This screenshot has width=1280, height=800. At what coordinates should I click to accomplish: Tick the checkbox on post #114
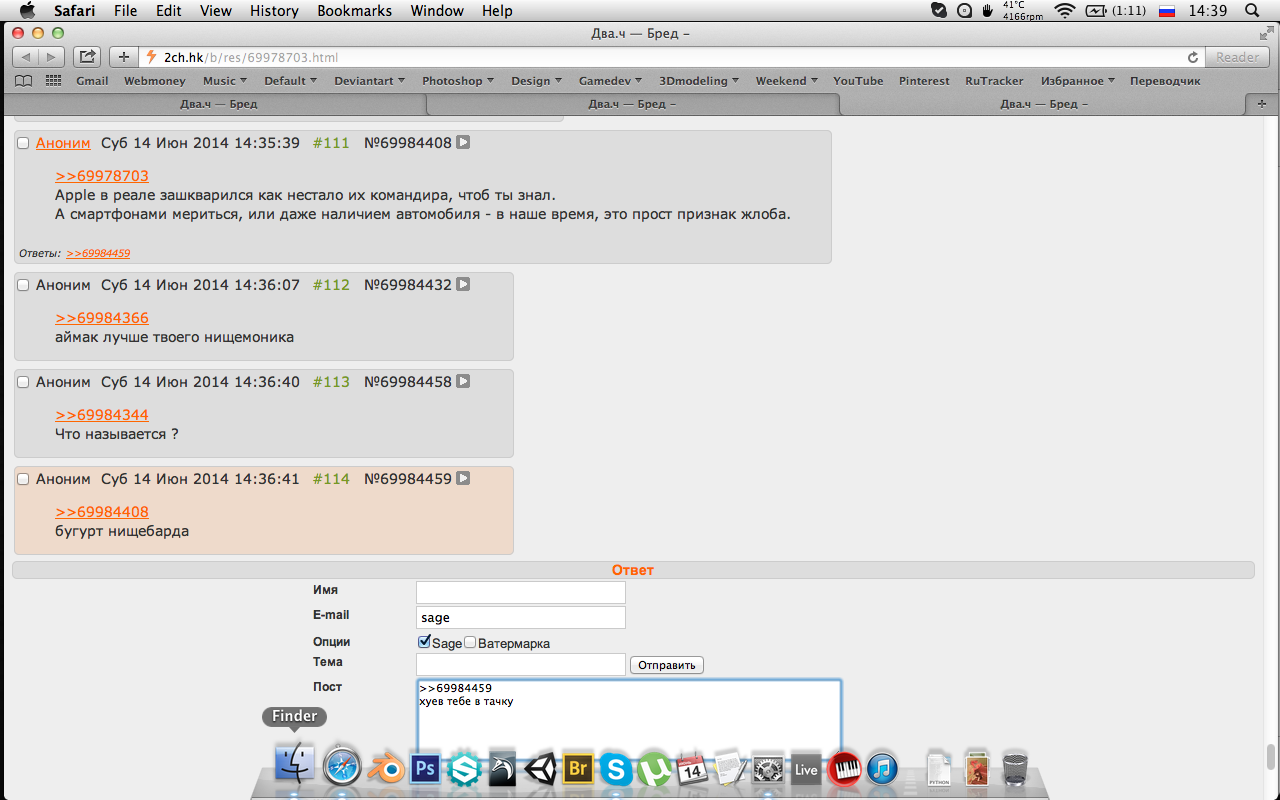point(23,479)
